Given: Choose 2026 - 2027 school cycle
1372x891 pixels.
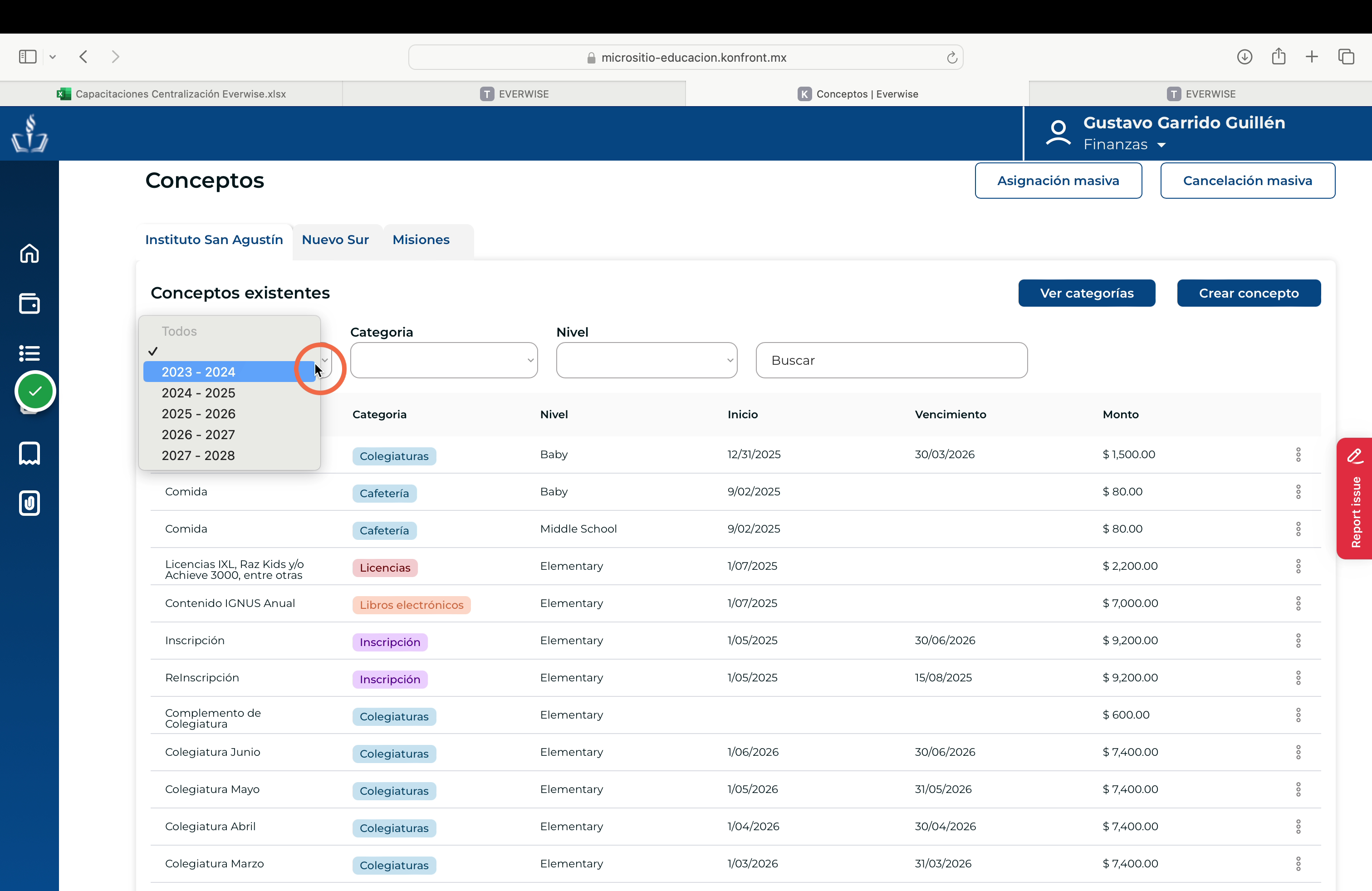Looking at the screenshot, I should [x=230, y=435].
